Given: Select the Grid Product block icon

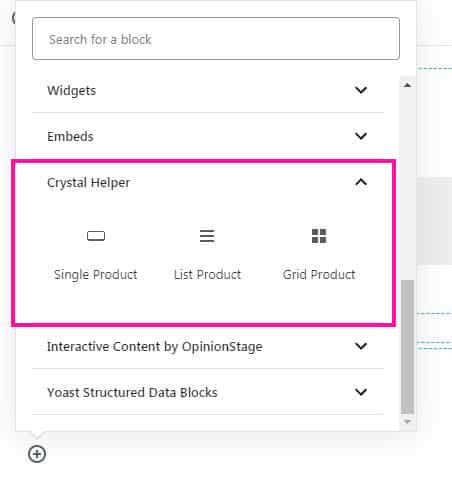Looking at the screenshot, I should point(319,236).
